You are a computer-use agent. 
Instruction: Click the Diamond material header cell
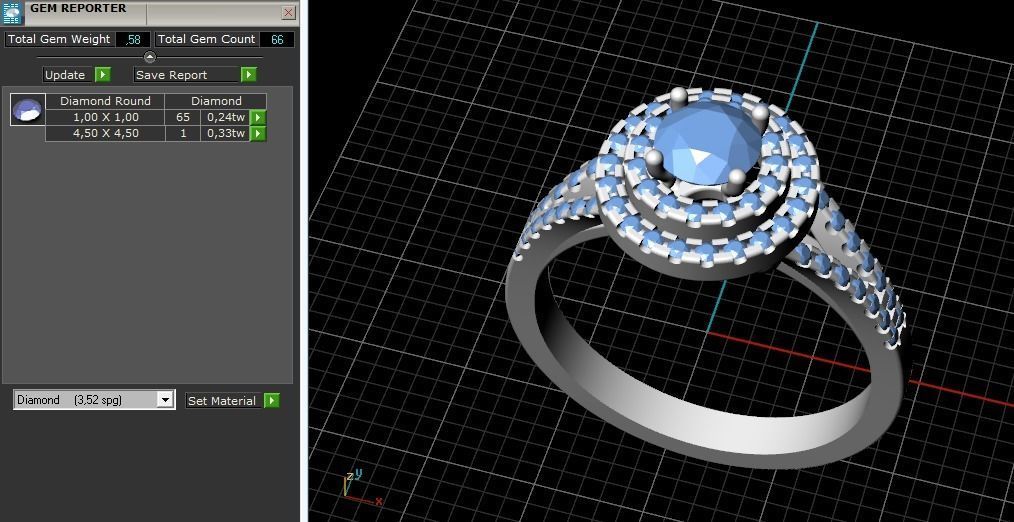[x=216, y=101]
